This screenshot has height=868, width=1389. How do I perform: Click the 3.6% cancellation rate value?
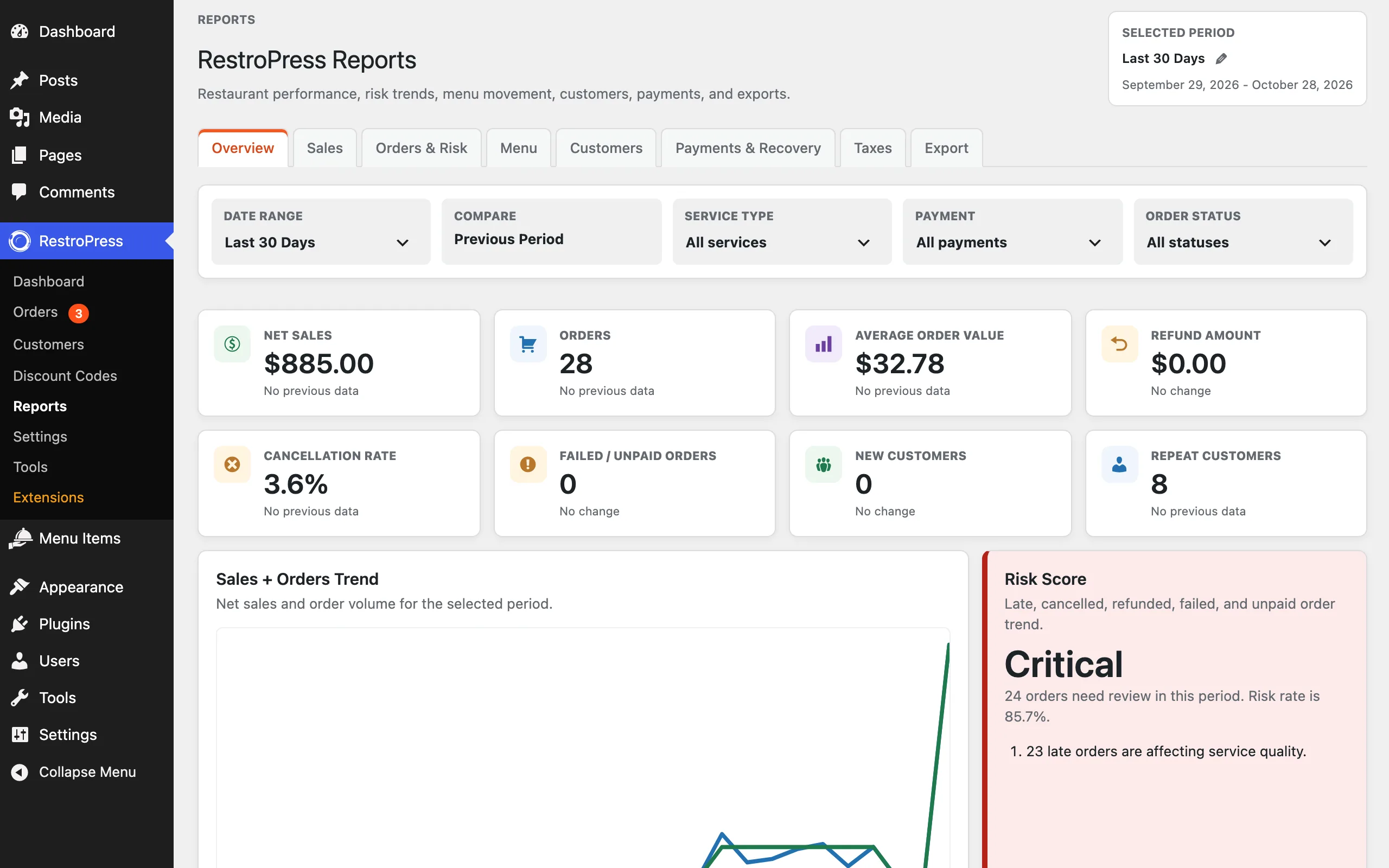click(296, 484)
